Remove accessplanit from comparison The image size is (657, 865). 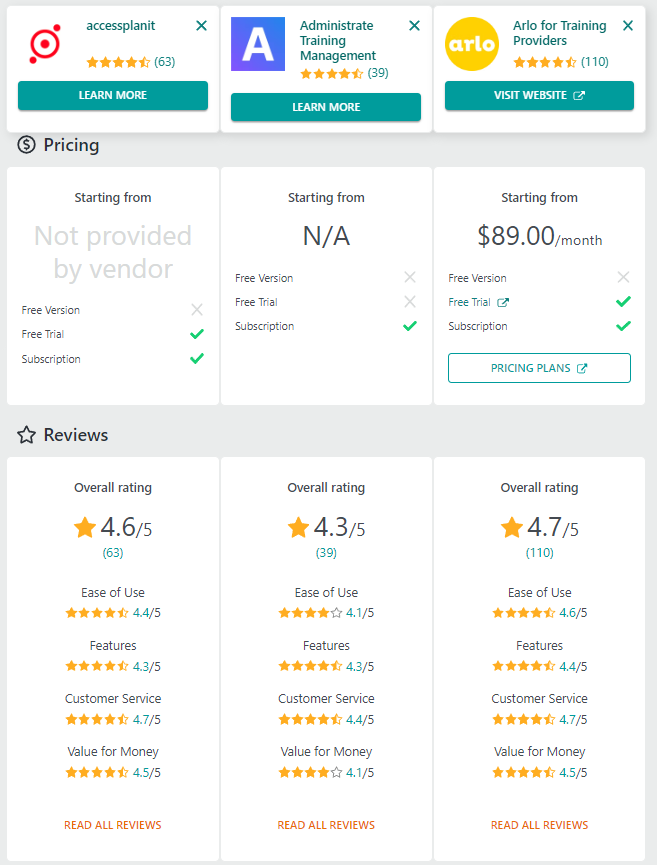(202, 26)
